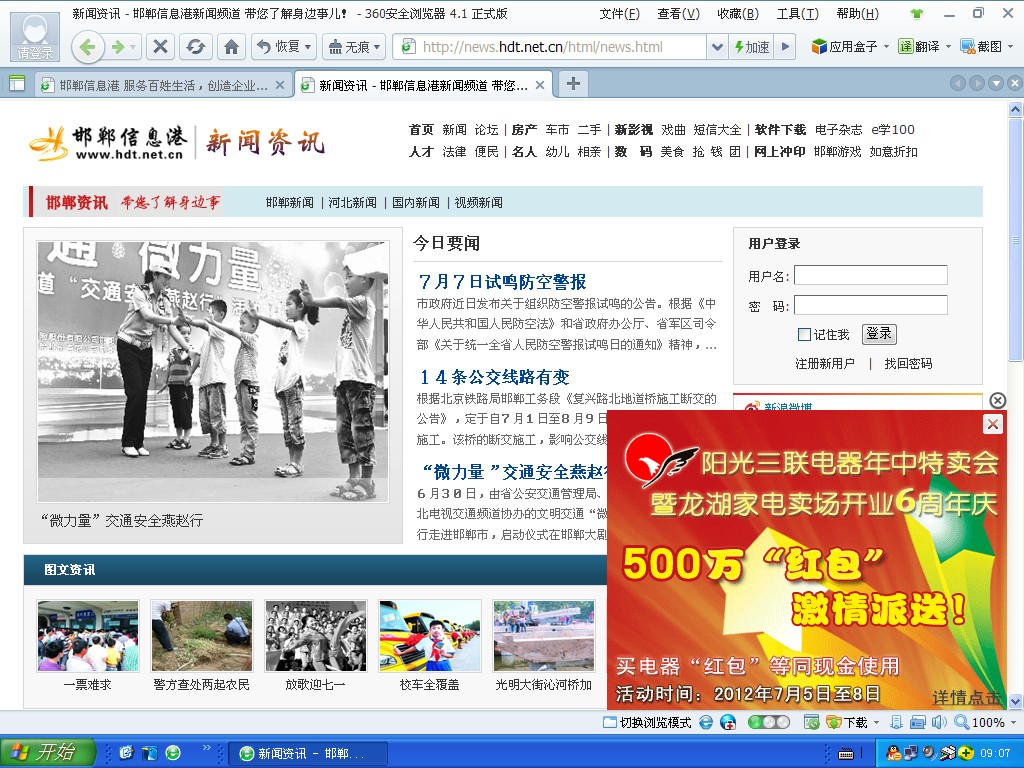Open the 帮助(H) menu
1024x768 pixels.
coord(857,14)
